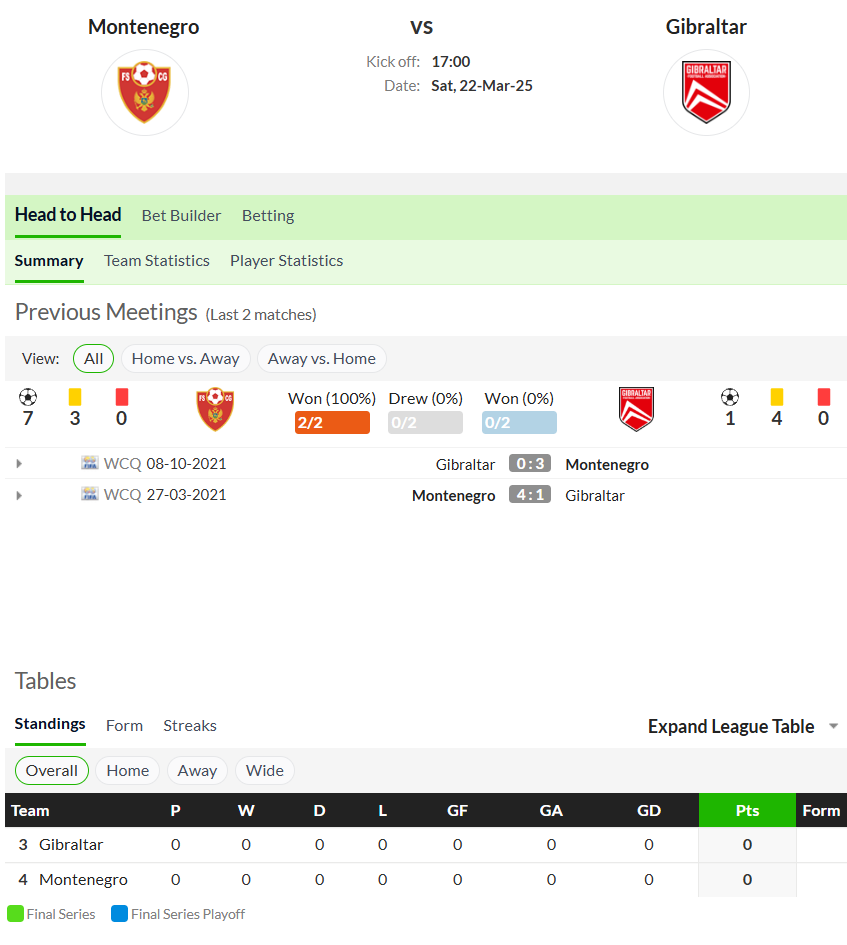The width and height of the screenshot is (847, 945).
Task: Click the 4:1 score button
Action: tap(530, 495)
